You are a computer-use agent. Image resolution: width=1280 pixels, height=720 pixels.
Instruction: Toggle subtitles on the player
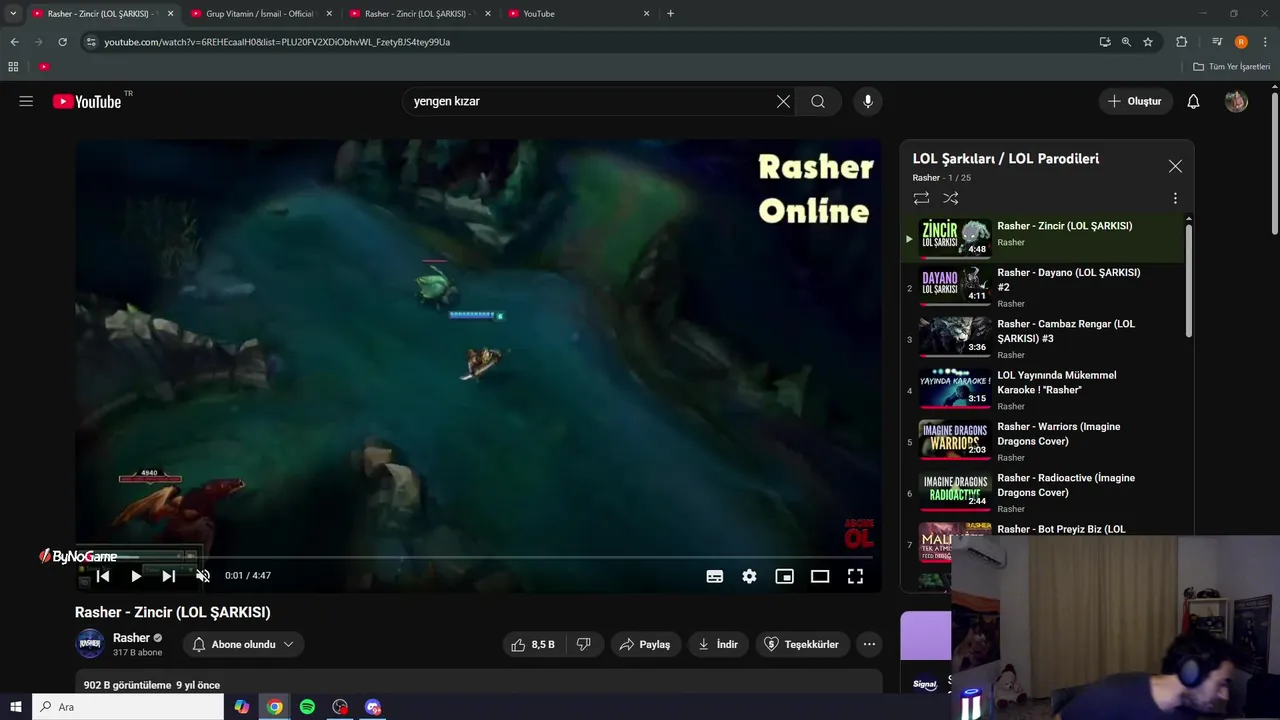tap(714, 576)
